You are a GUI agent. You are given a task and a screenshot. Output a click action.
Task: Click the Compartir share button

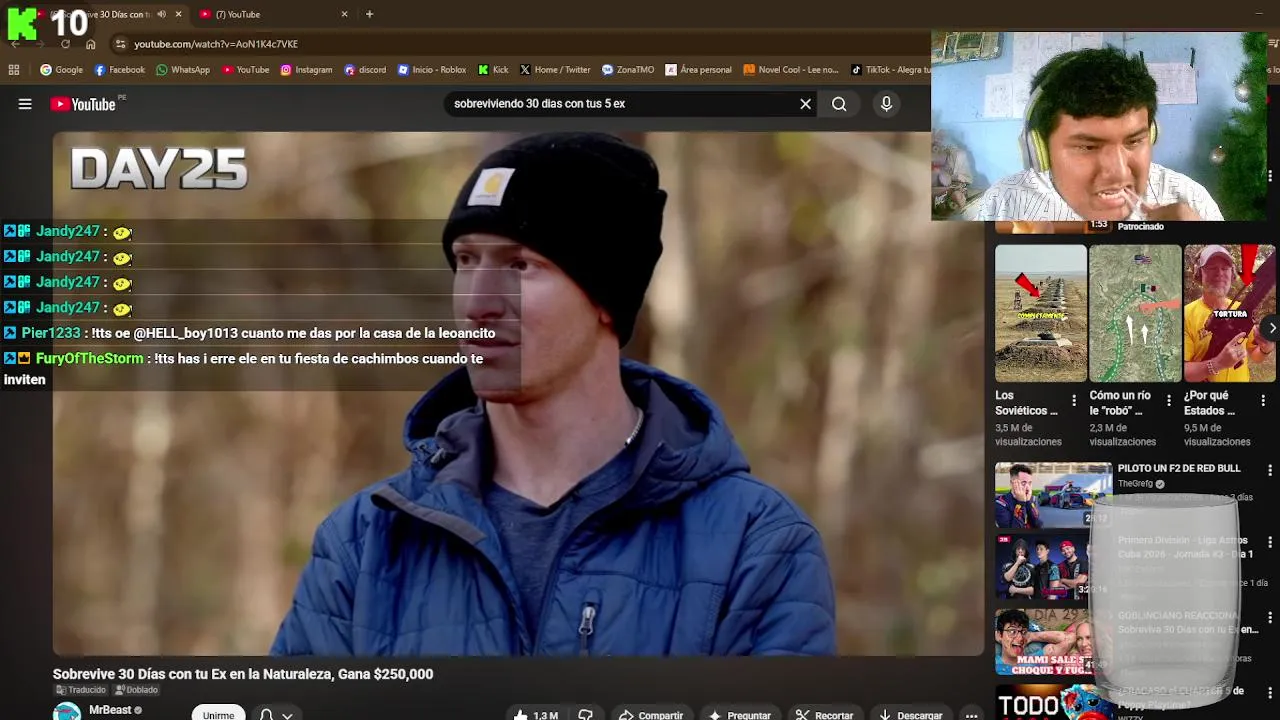tap(651, 715)
